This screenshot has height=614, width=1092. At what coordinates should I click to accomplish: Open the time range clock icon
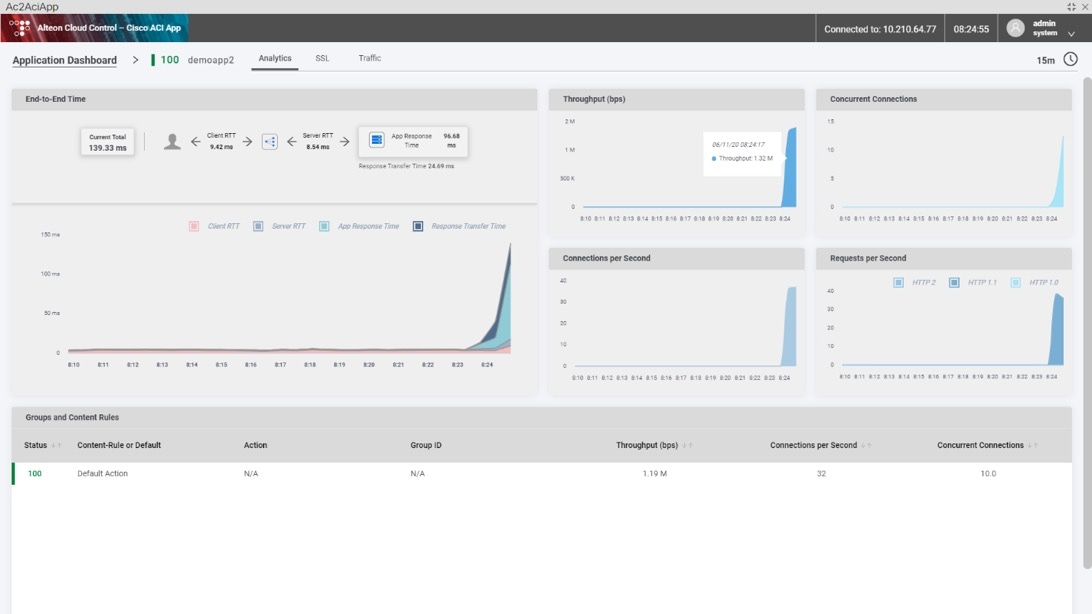(1070, 59)
